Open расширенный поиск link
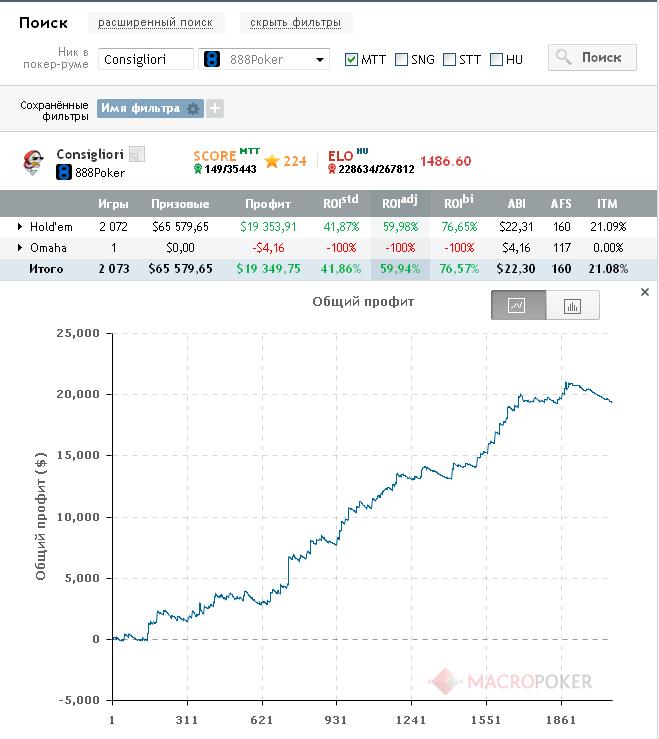 (155, 22)
